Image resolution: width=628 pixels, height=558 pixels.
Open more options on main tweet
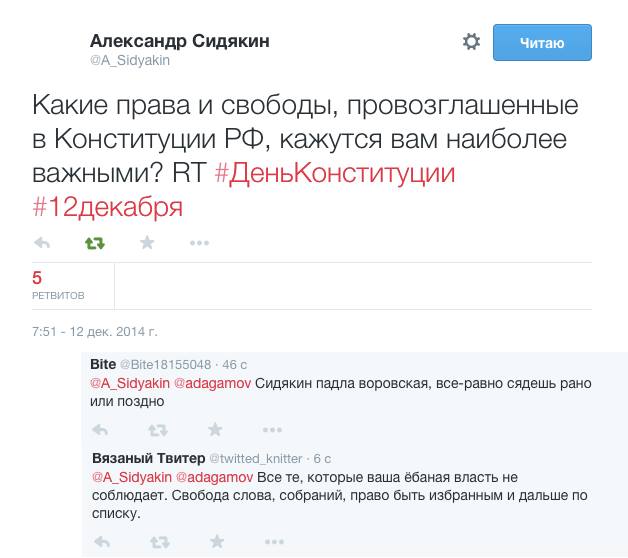click(199, 243)
